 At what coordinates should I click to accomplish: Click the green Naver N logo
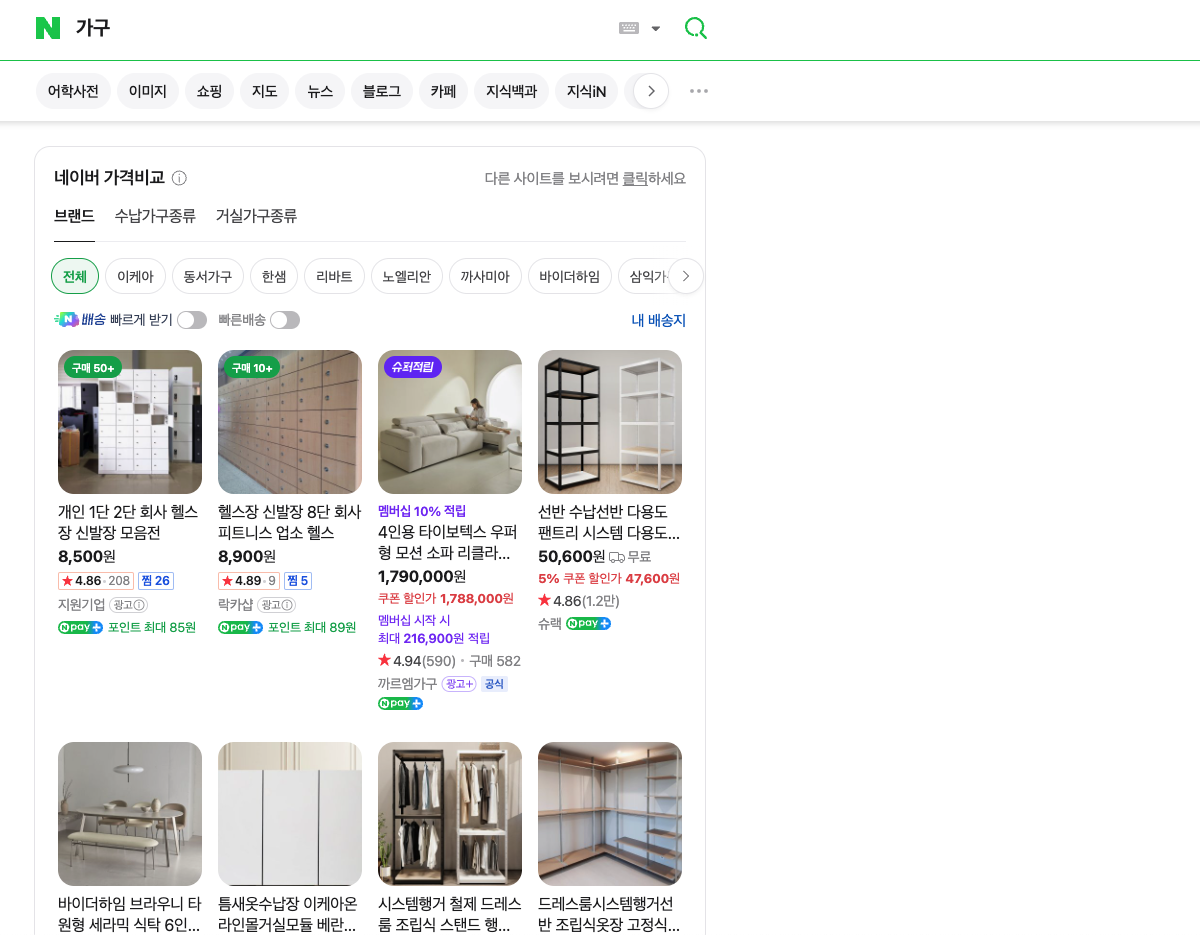tap(48, 28)
